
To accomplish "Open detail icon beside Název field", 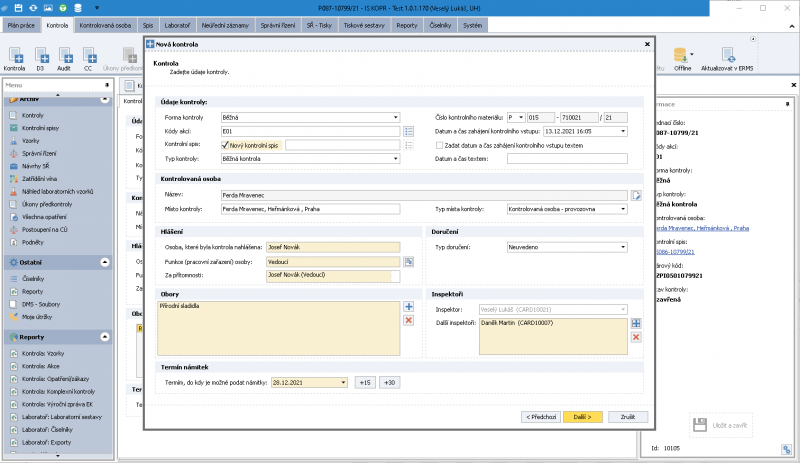I will tap(636, 196).
